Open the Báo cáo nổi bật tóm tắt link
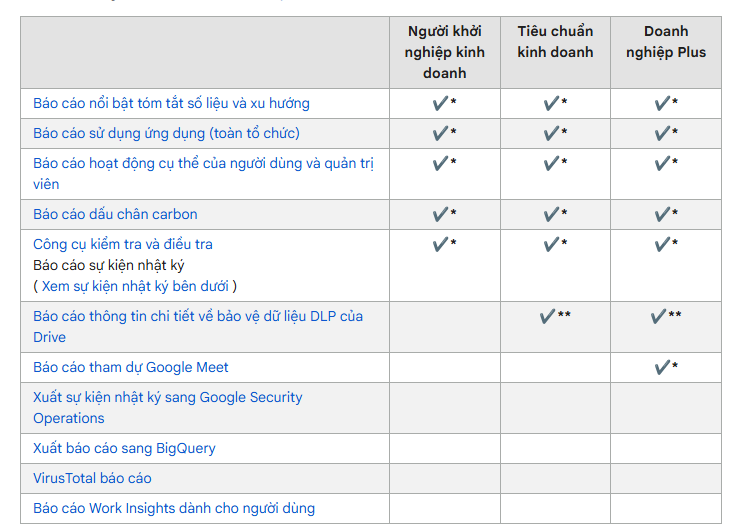Screen dimensions: 732x528 [171, 103]
